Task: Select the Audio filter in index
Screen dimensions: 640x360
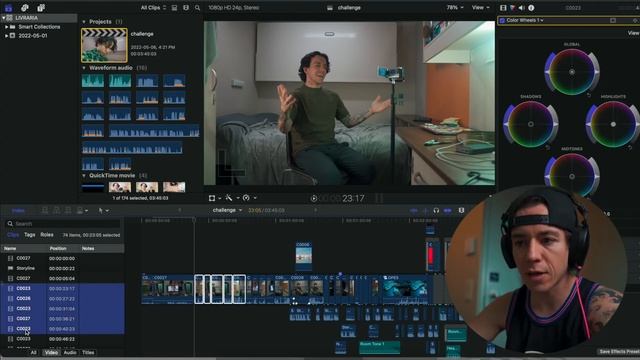Action: click(70, 352)
